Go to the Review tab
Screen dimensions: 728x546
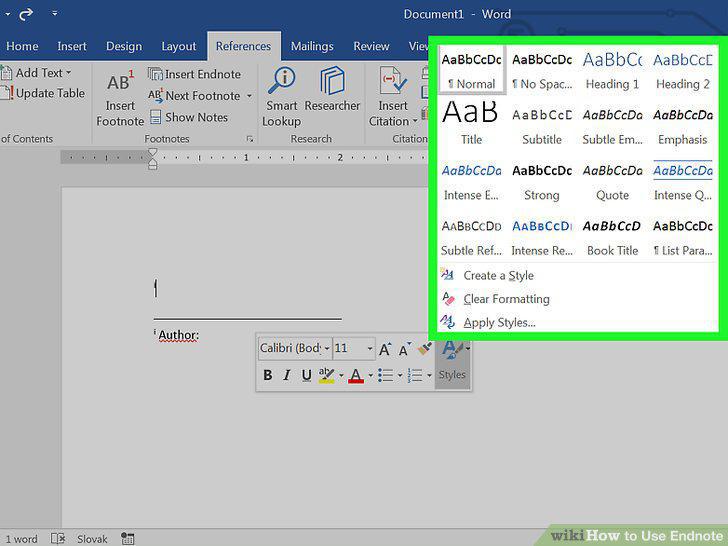pos(371,46)
